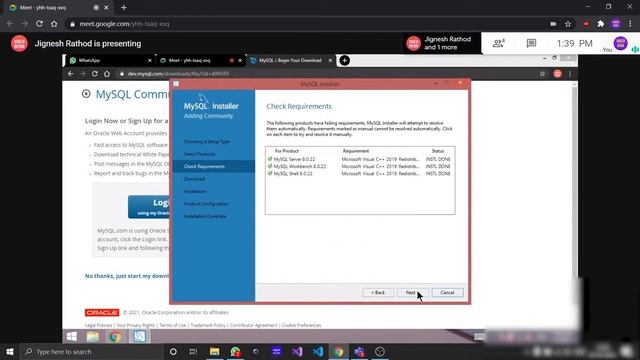Go to Chrome home page
The width and height of the screenshot is (640, 360).
click(x=54, y=24)
